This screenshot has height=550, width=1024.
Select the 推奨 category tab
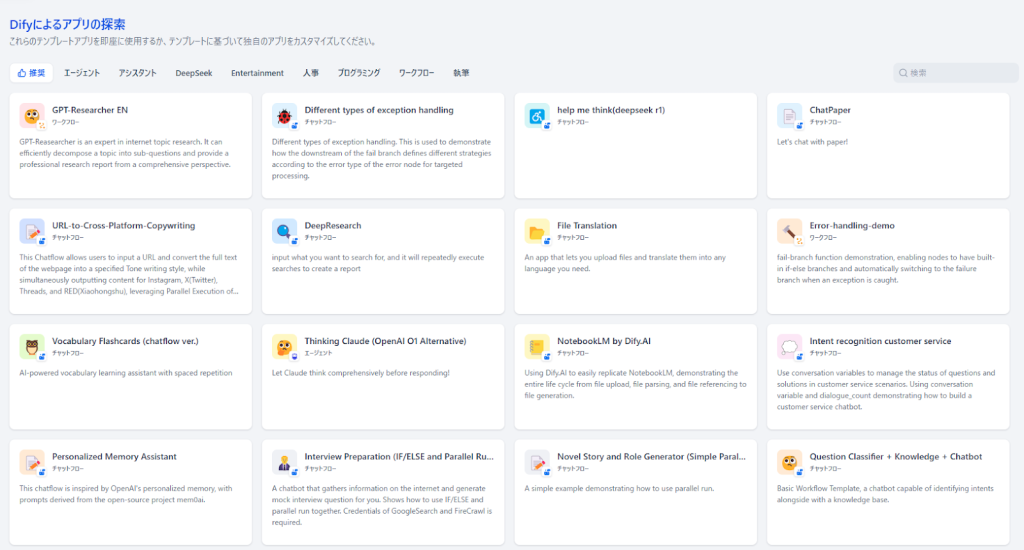pos(31,73)
